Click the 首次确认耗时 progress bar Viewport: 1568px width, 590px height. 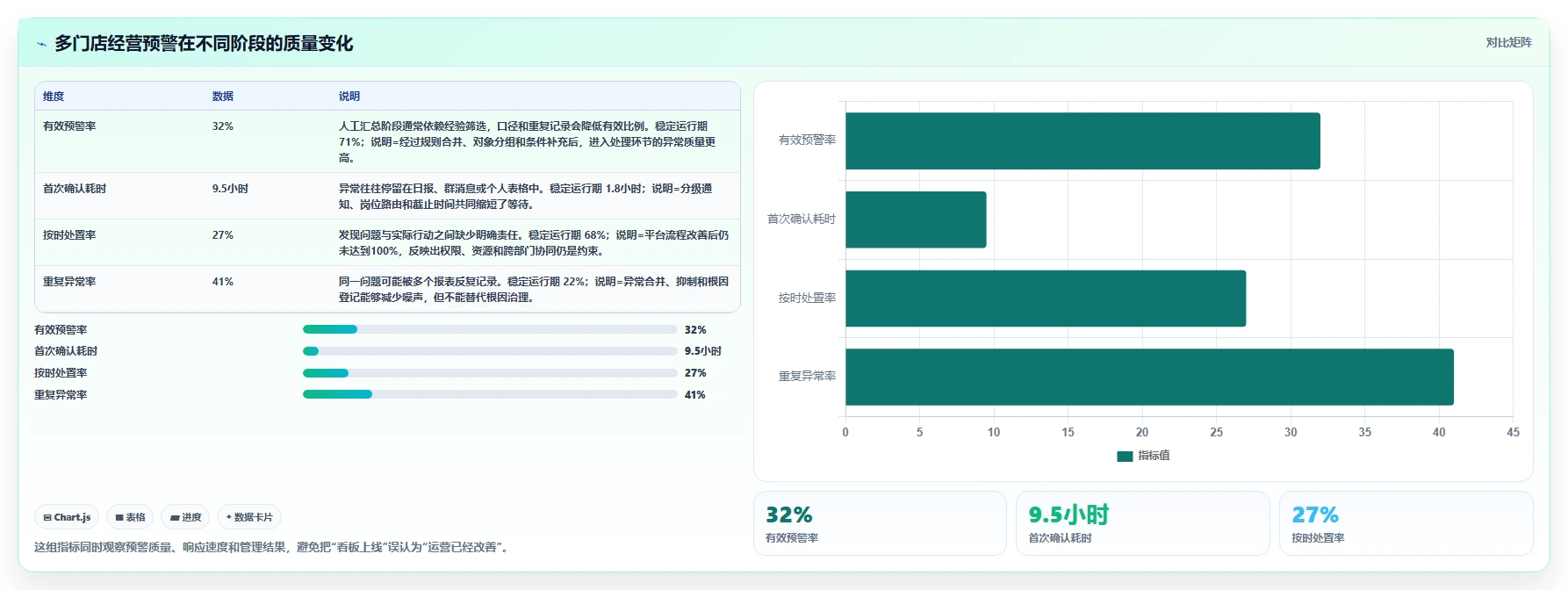pyautogui.click(x=490, y=351)
